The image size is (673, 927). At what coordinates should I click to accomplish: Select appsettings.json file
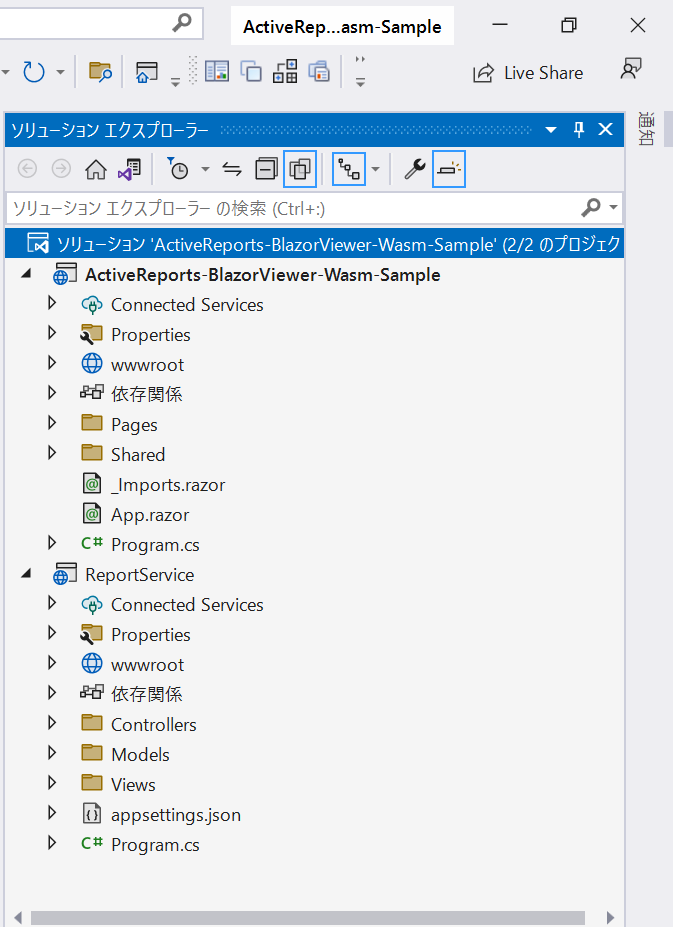176,815
